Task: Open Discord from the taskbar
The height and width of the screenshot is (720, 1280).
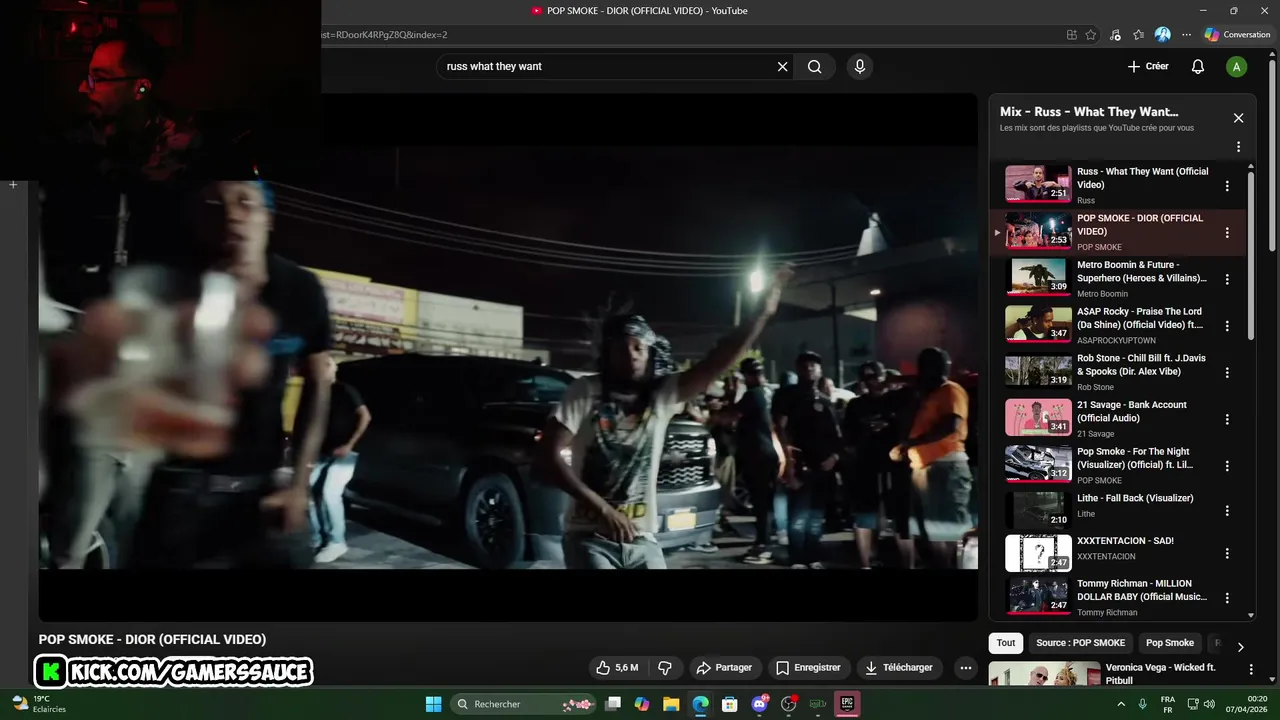Action: coord(759,704)
